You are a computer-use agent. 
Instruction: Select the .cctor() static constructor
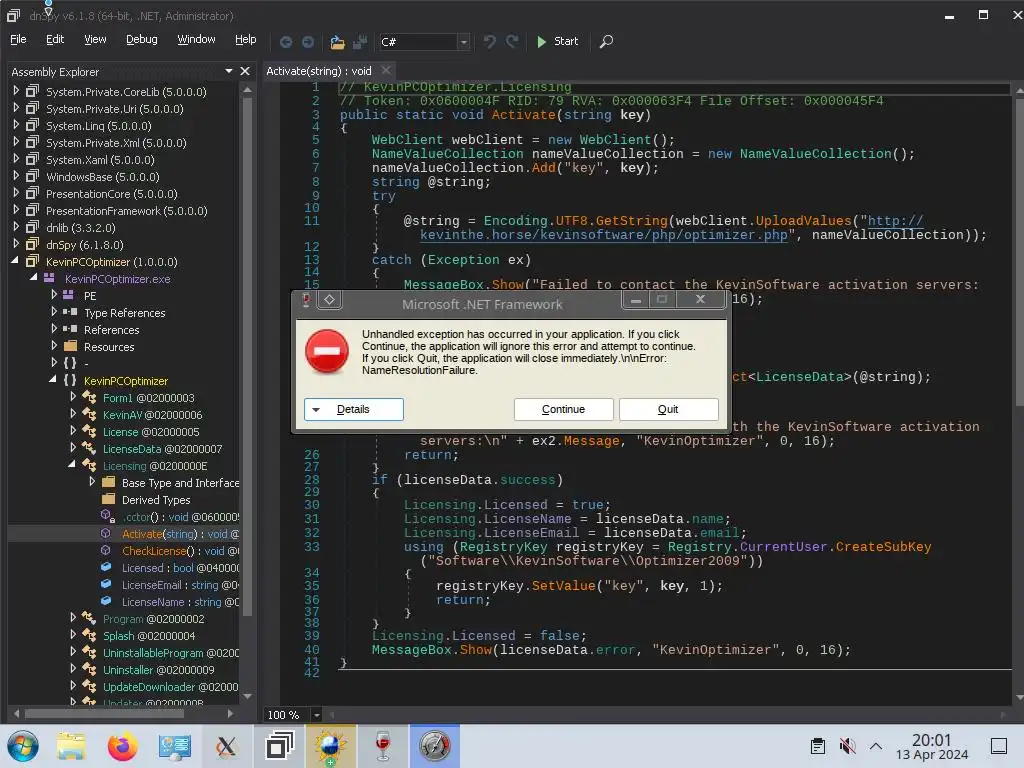[x=180, y=517]
